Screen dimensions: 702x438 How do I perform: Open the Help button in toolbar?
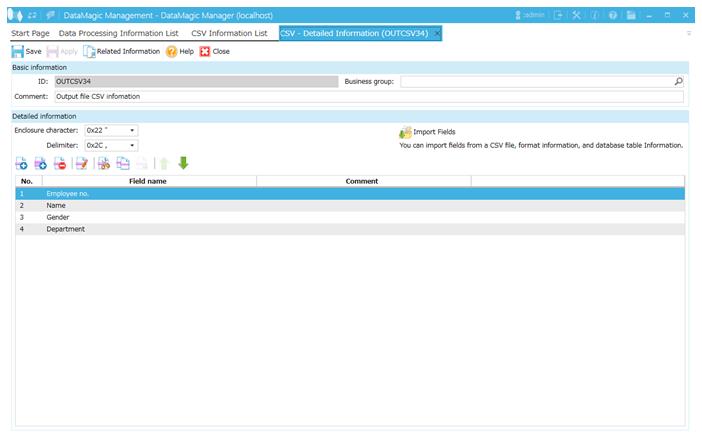click(180, 51)
